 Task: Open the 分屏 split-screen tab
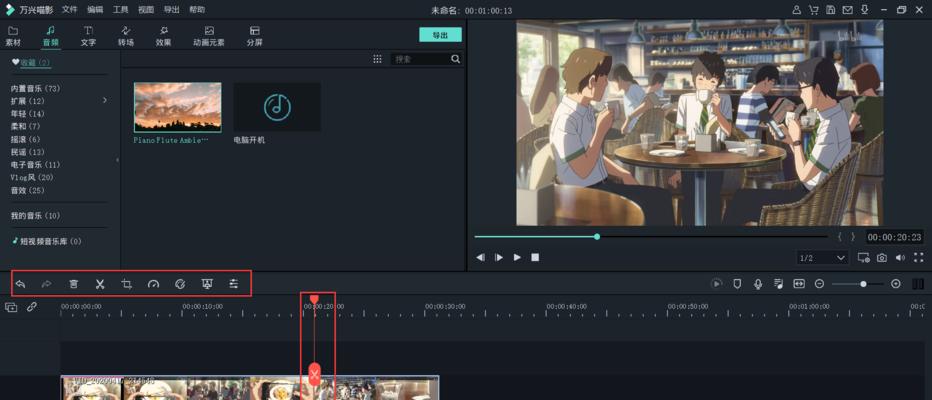254,36
